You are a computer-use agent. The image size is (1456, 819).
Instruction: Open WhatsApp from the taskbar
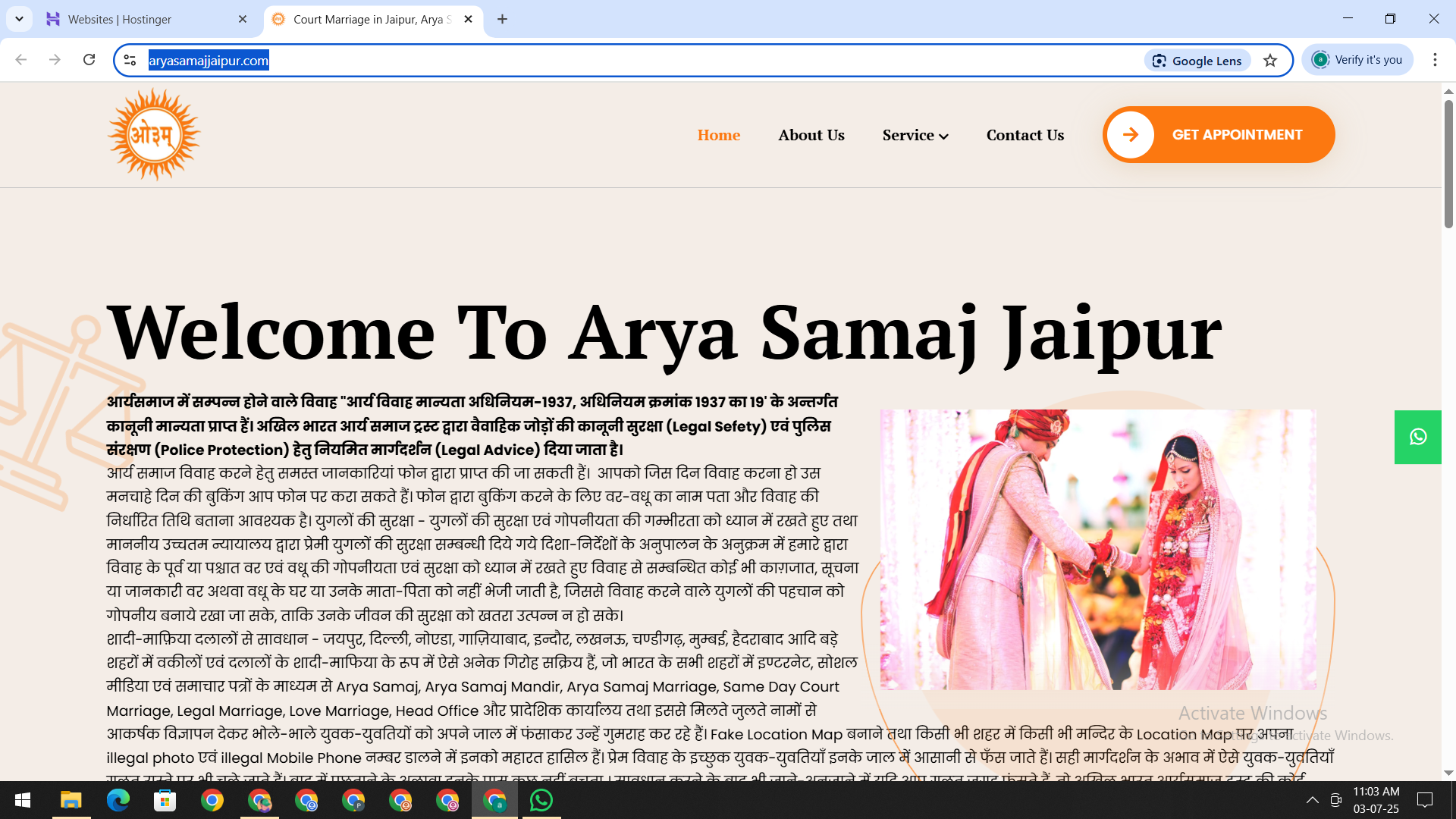click(x=541, y=800)
